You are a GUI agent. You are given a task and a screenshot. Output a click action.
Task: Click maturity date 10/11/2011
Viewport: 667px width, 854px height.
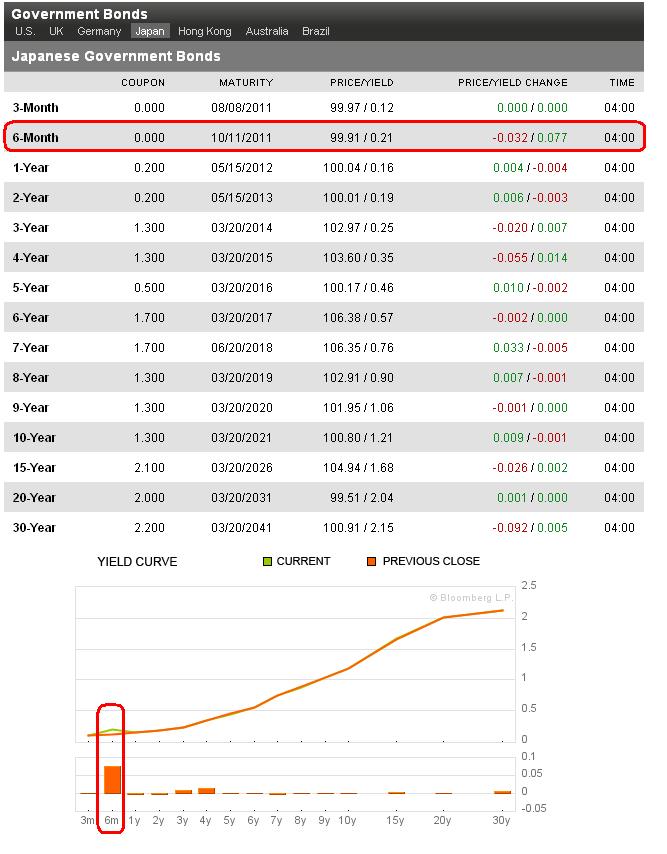[241, 137]
